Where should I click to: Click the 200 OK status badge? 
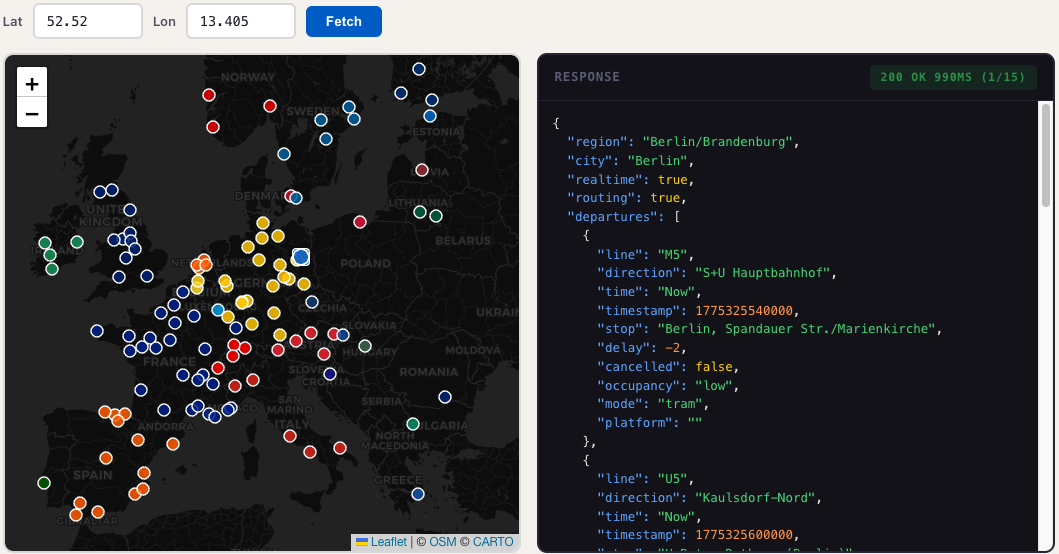pos(952,77)
